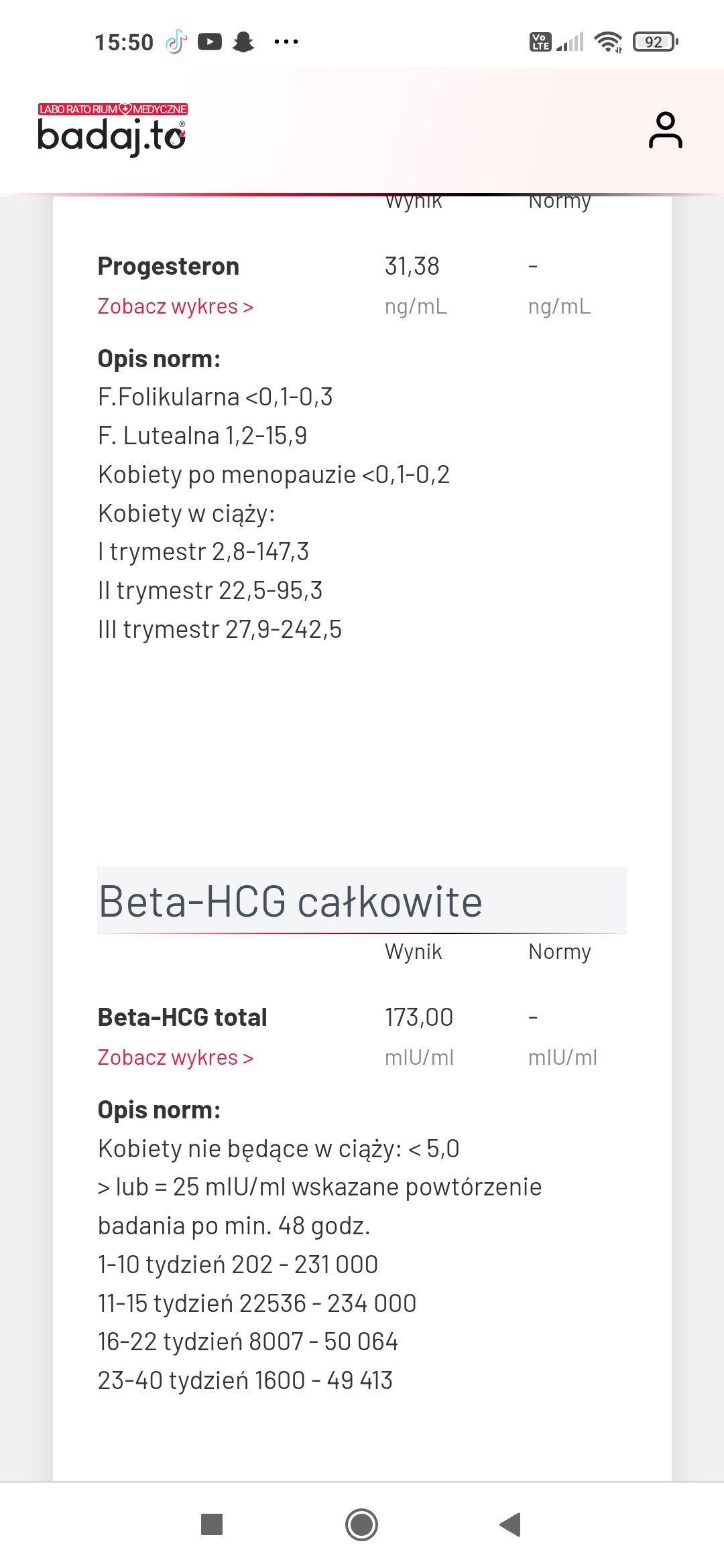Tap the Beta-HCG total test name
The image size is (724, 1568).
click(x=182, y=1017)
